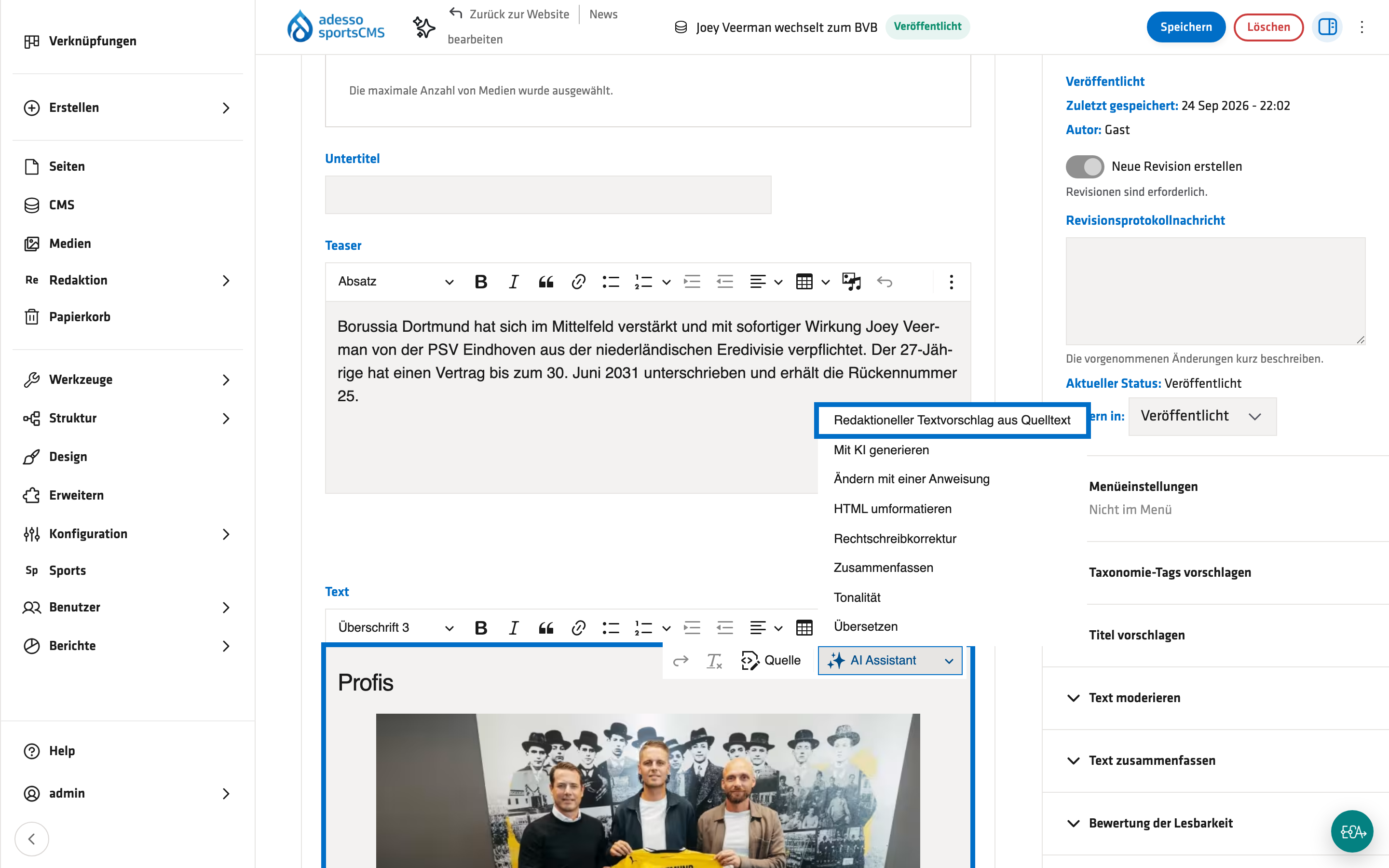Open Titel vorschlagen panel

point(1136,636)
